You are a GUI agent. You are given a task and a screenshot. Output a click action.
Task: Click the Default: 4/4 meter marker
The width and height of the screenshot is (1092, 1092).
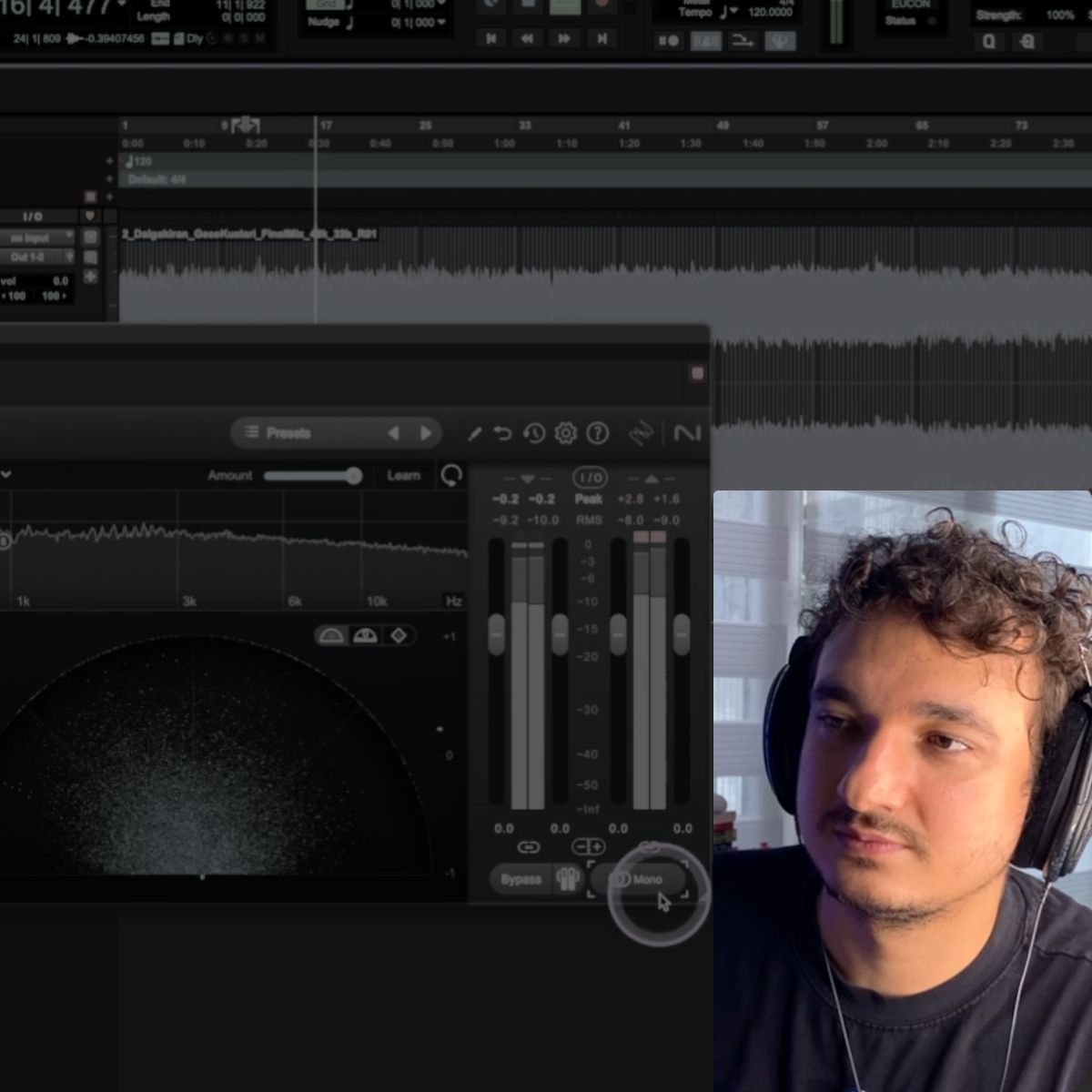click(x=157, y=180)
